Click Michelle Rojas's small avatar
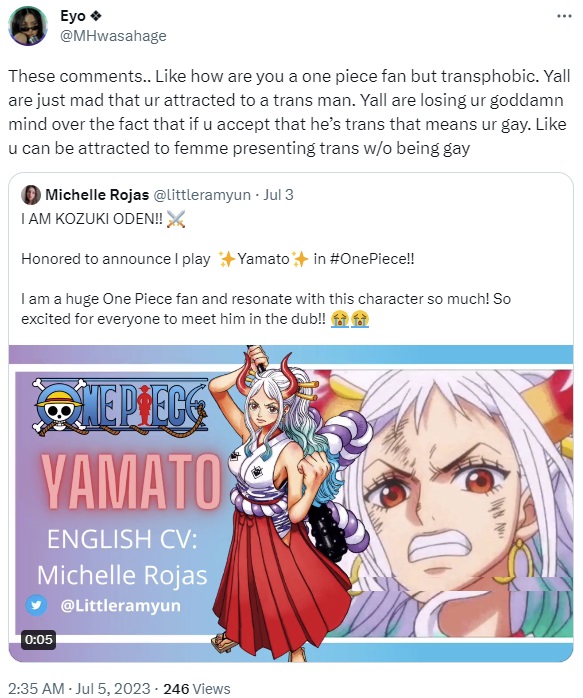 (x=31, y=195)
